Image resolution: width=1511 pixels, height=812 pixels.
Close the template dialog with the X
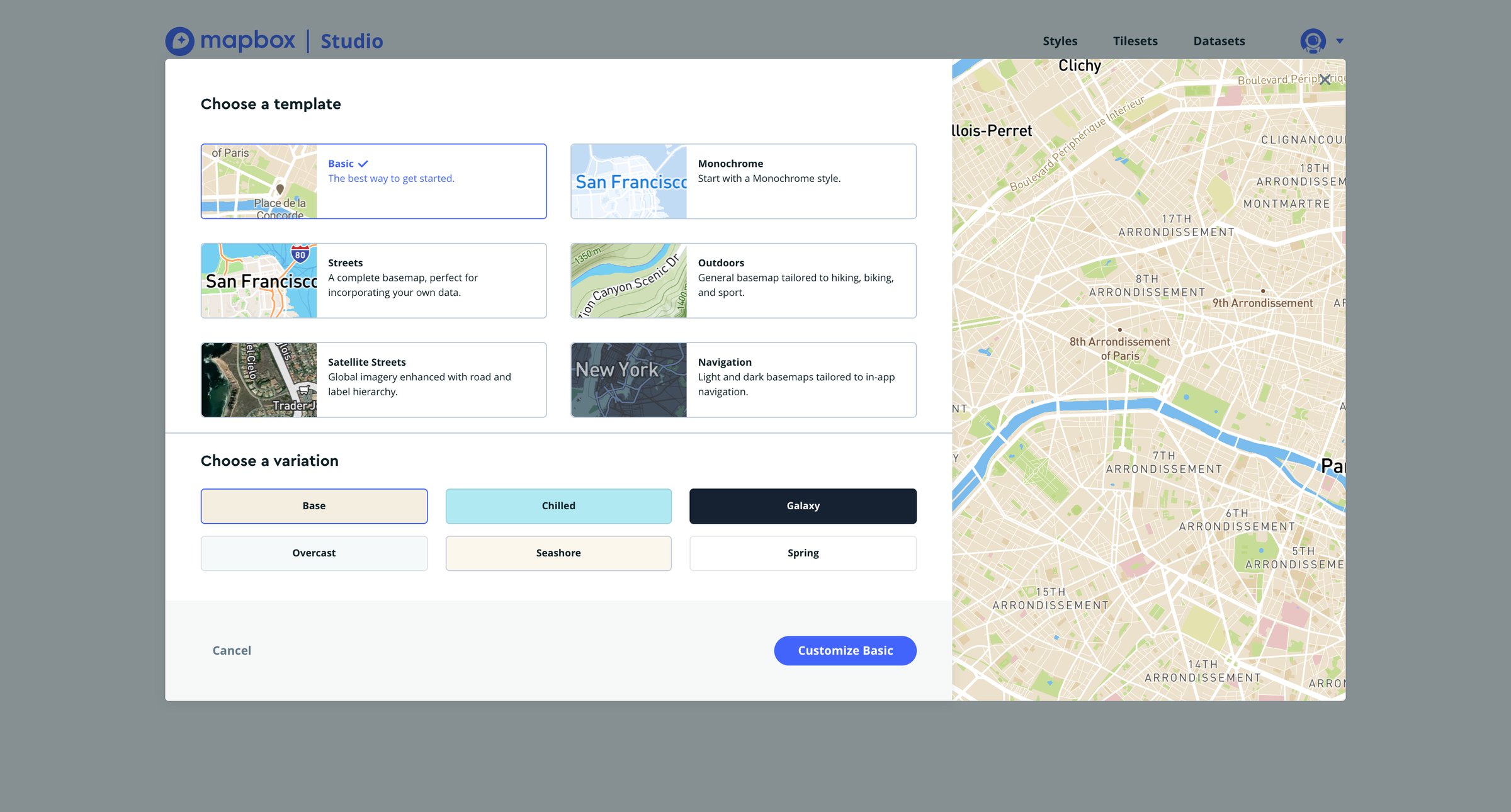(x=1325, y=79)
